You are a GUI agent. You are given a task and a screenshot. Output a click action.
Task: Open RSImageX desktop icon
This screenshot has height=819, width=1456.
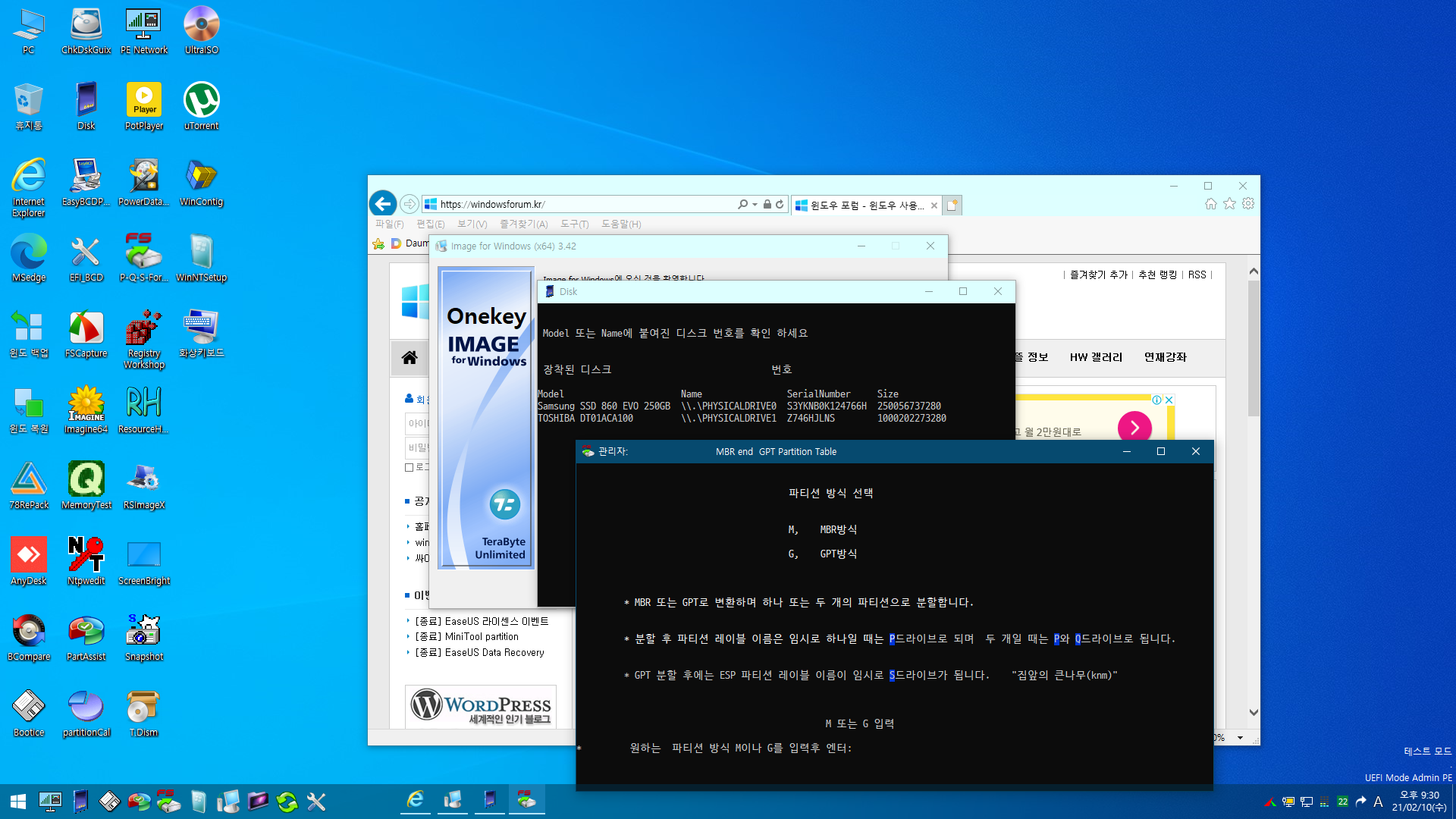pos(143,485)
